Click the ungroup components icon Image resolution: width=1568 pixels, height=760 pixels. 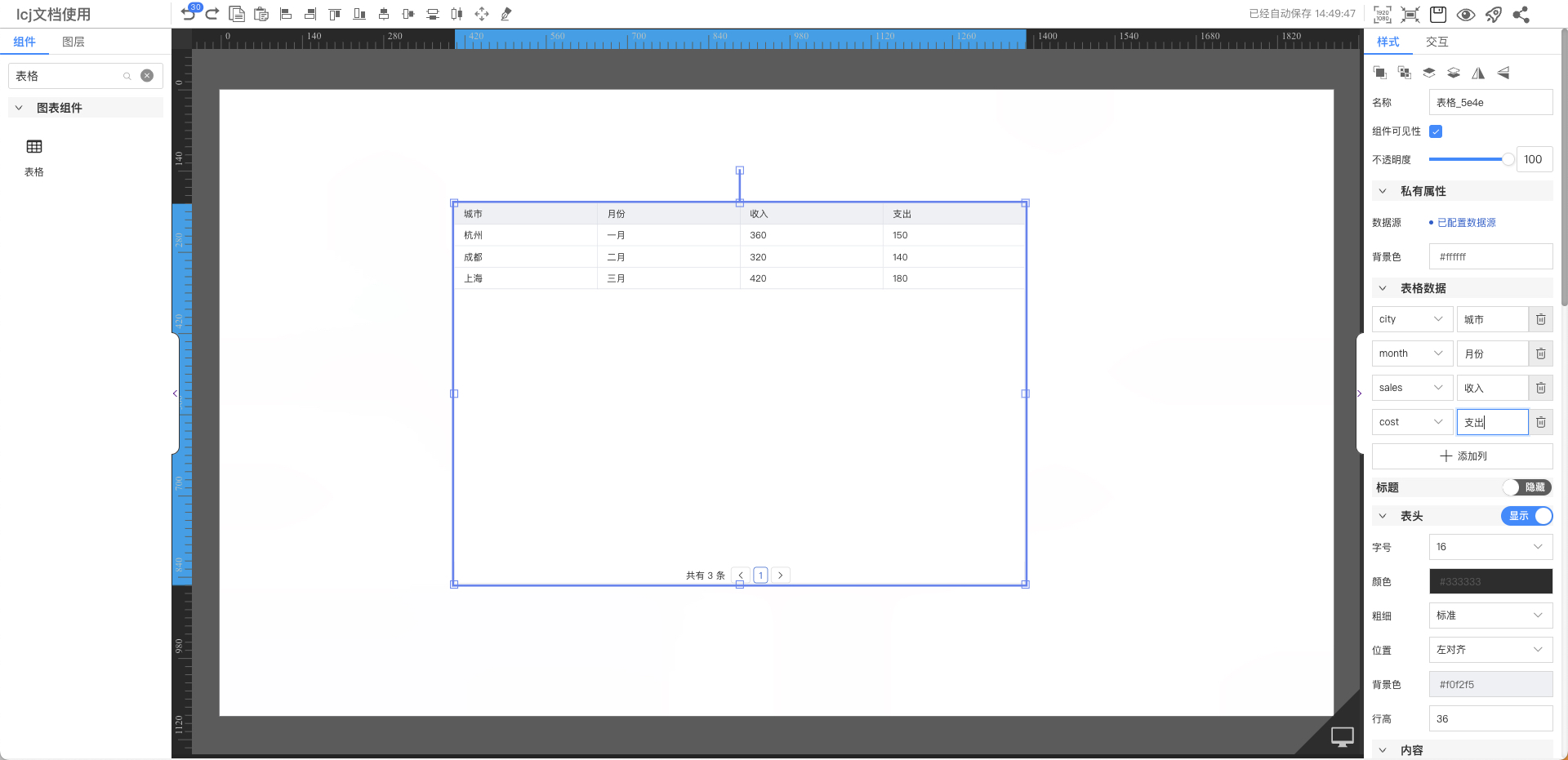click(x=1405, y=73)
